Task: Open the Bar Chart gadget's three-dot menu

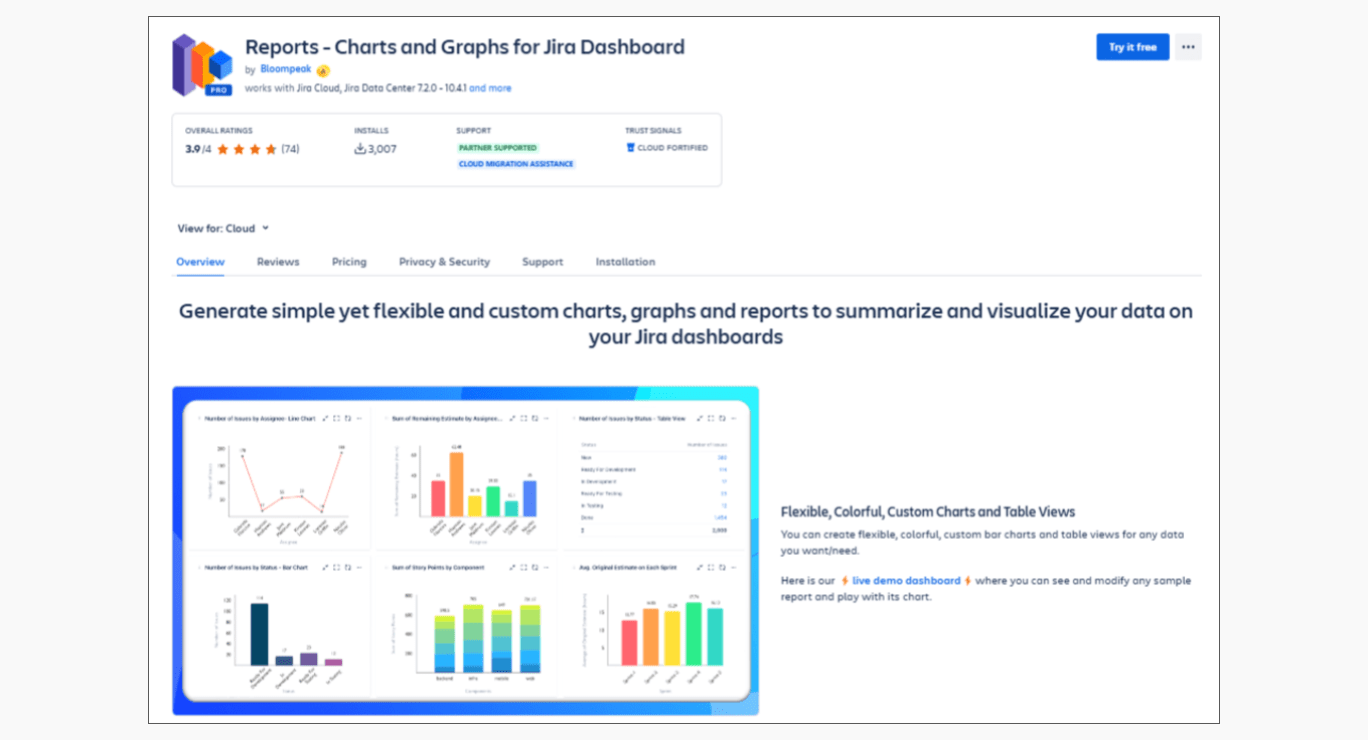Action: pos(359,567)
